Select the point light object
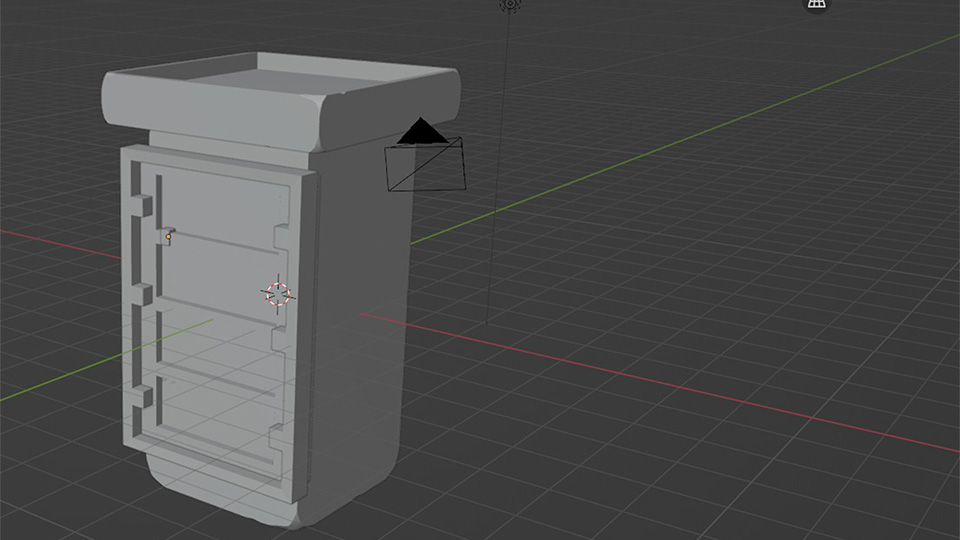This screenshot has width=960, height=540. point(510,4)
